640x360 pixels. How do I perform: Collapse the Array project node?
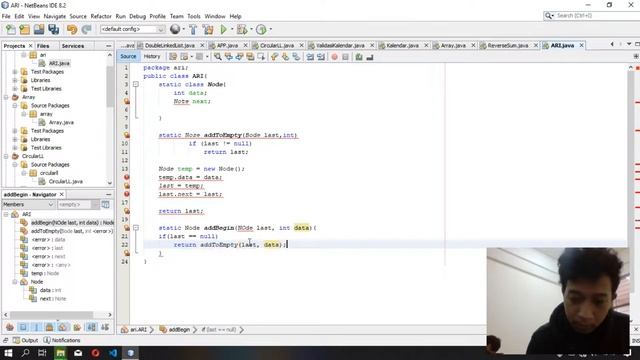point(6,97)
